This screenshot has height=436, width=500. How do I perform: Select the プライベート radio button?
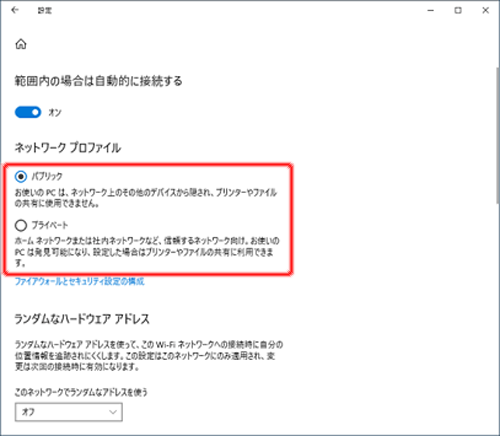(21, 225)
